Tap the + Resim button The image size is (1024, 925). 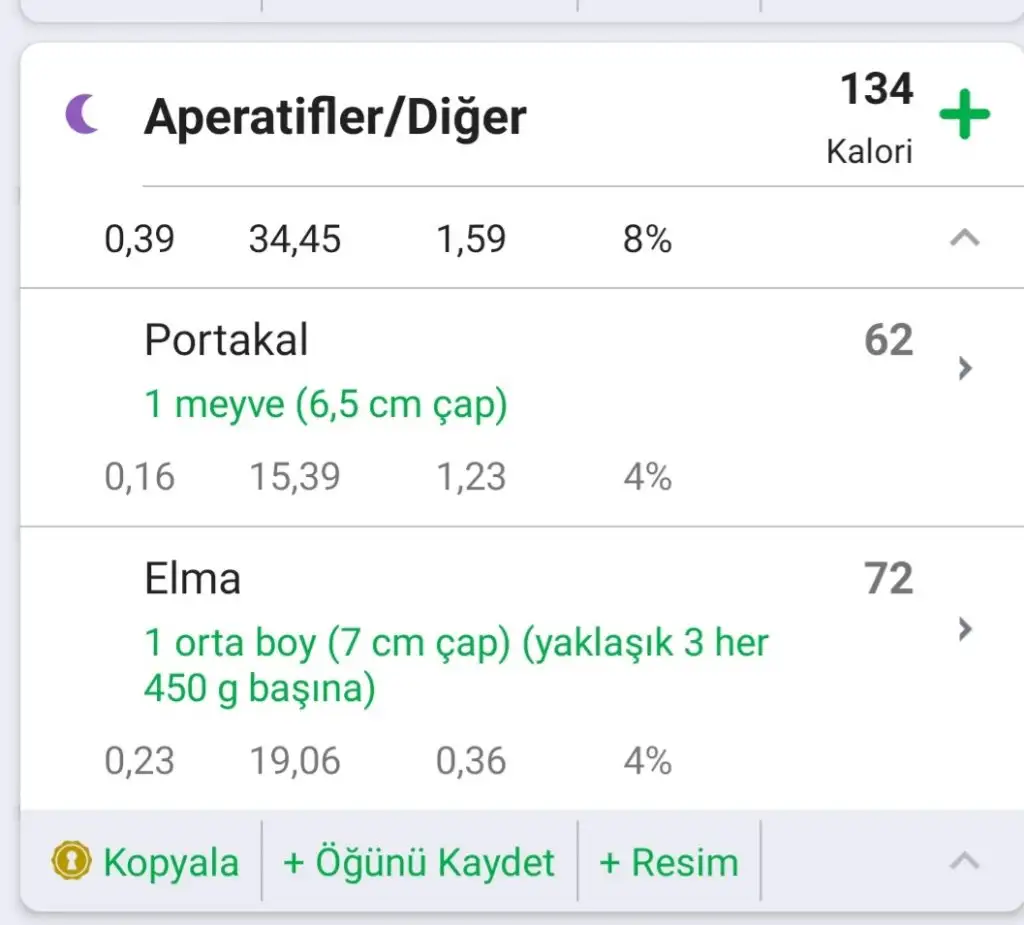[x=668, y=862]
